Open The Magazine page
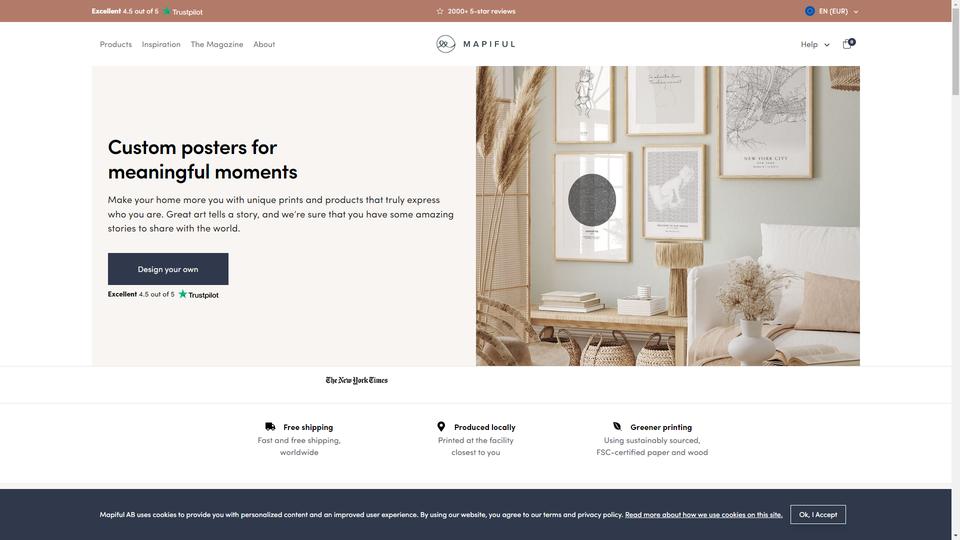The width and height of the screenshot is (960, 540). pos(217,44)
